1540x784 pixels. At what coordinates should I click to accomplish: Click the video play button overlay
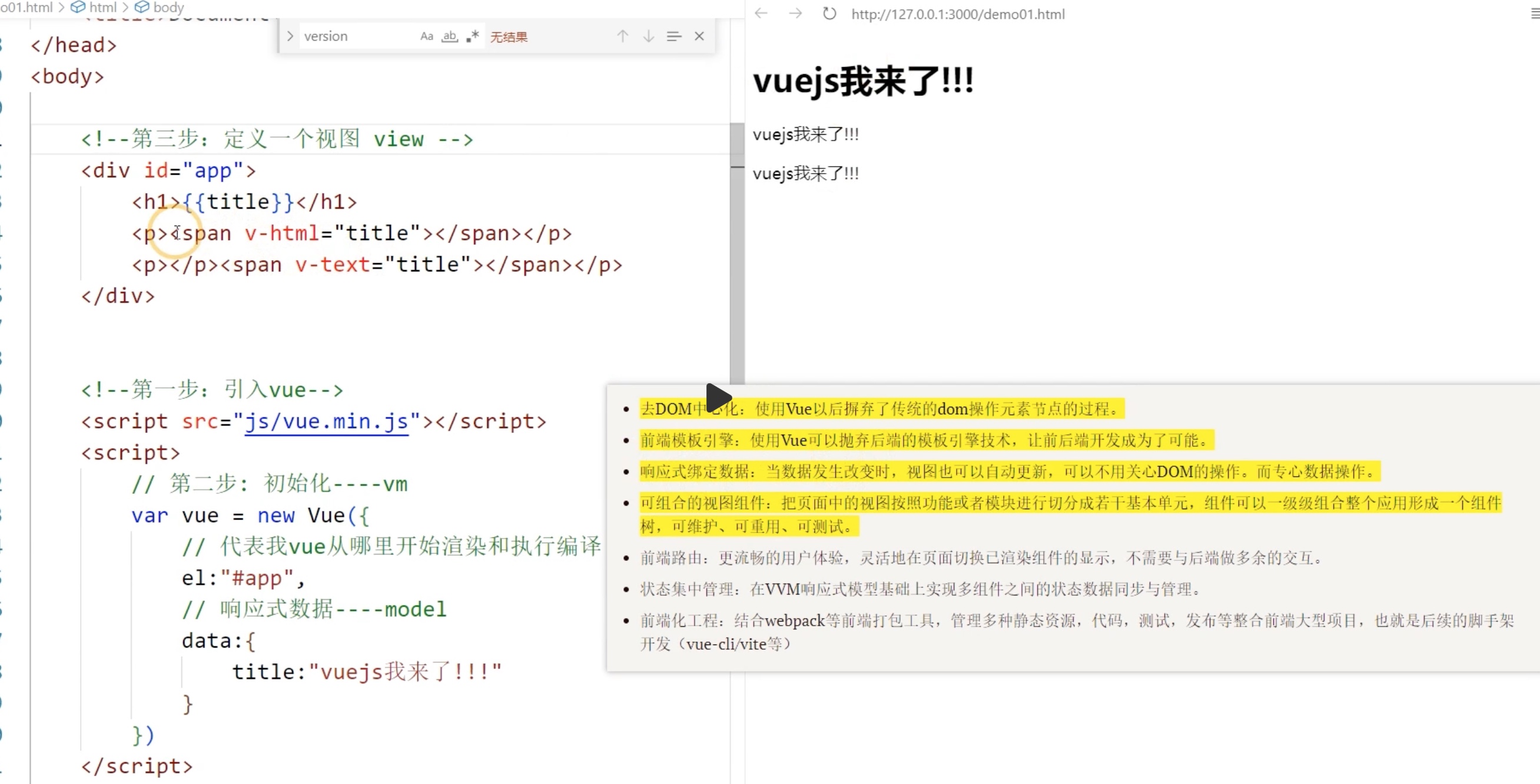coord(719,397)
